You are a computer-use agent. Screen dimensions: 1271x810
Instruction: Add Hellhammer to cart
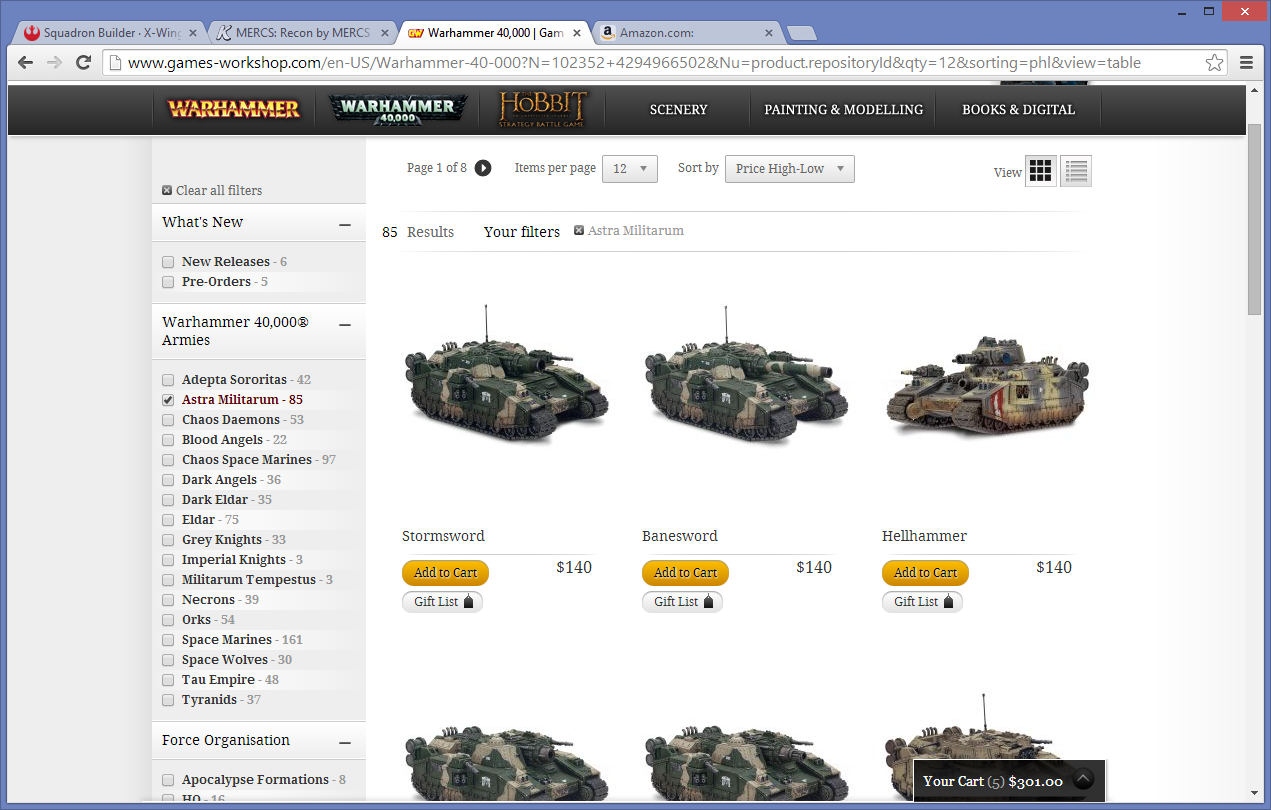point(925,573)
